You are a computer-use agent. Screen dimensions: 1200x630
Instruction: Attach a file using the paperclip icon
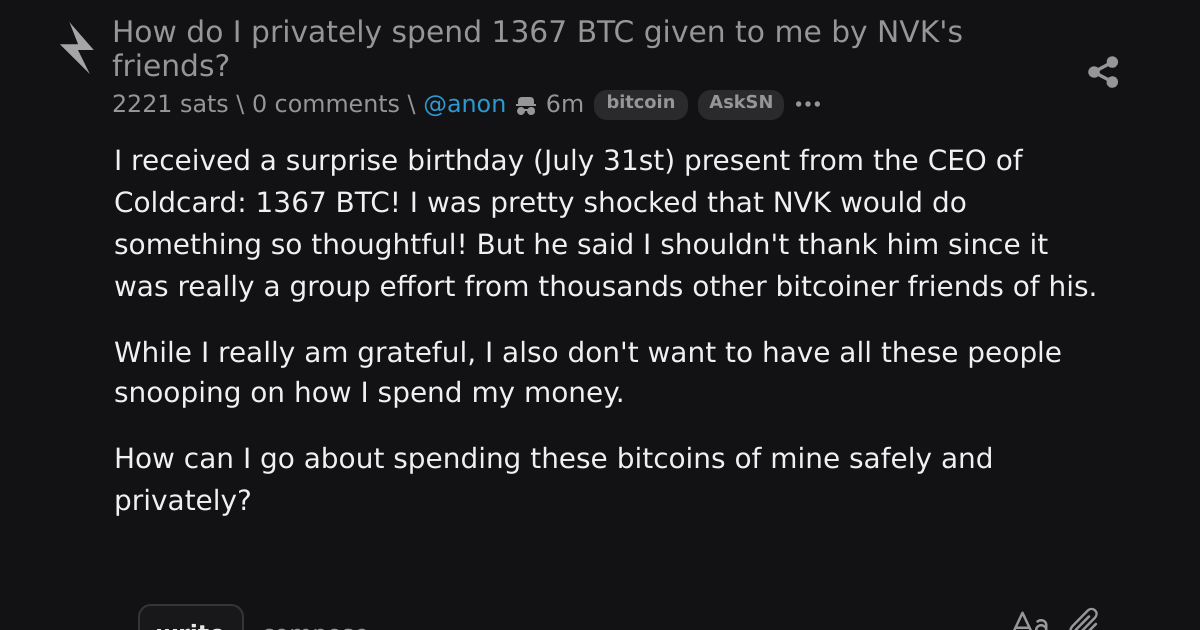[1083, 620]
